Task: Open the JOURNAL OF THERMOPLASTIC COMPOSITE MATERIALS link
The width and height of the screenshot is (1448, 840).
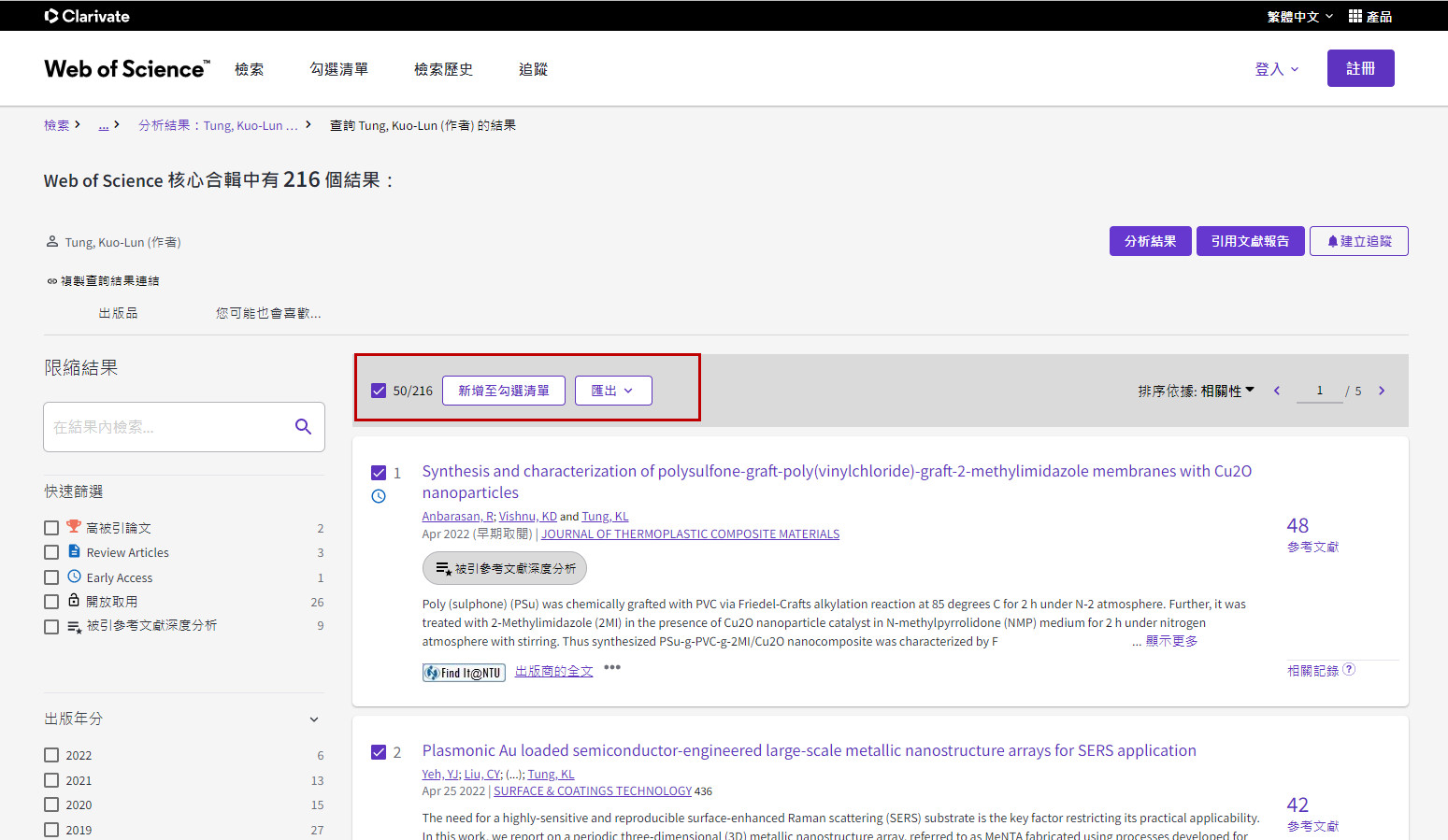Action: coord(690,534)
